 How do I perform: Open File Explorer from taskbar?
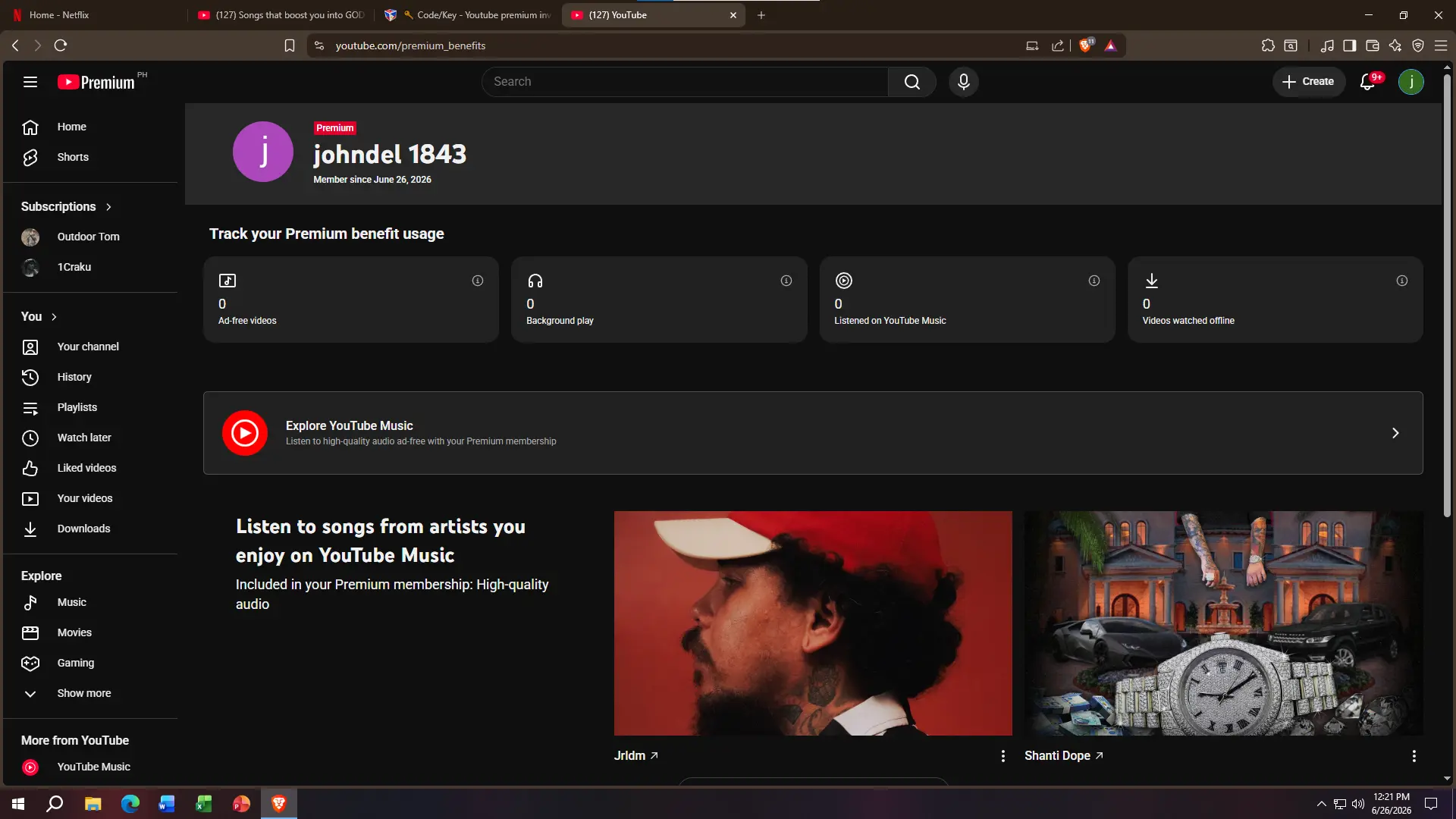point(93,804)
